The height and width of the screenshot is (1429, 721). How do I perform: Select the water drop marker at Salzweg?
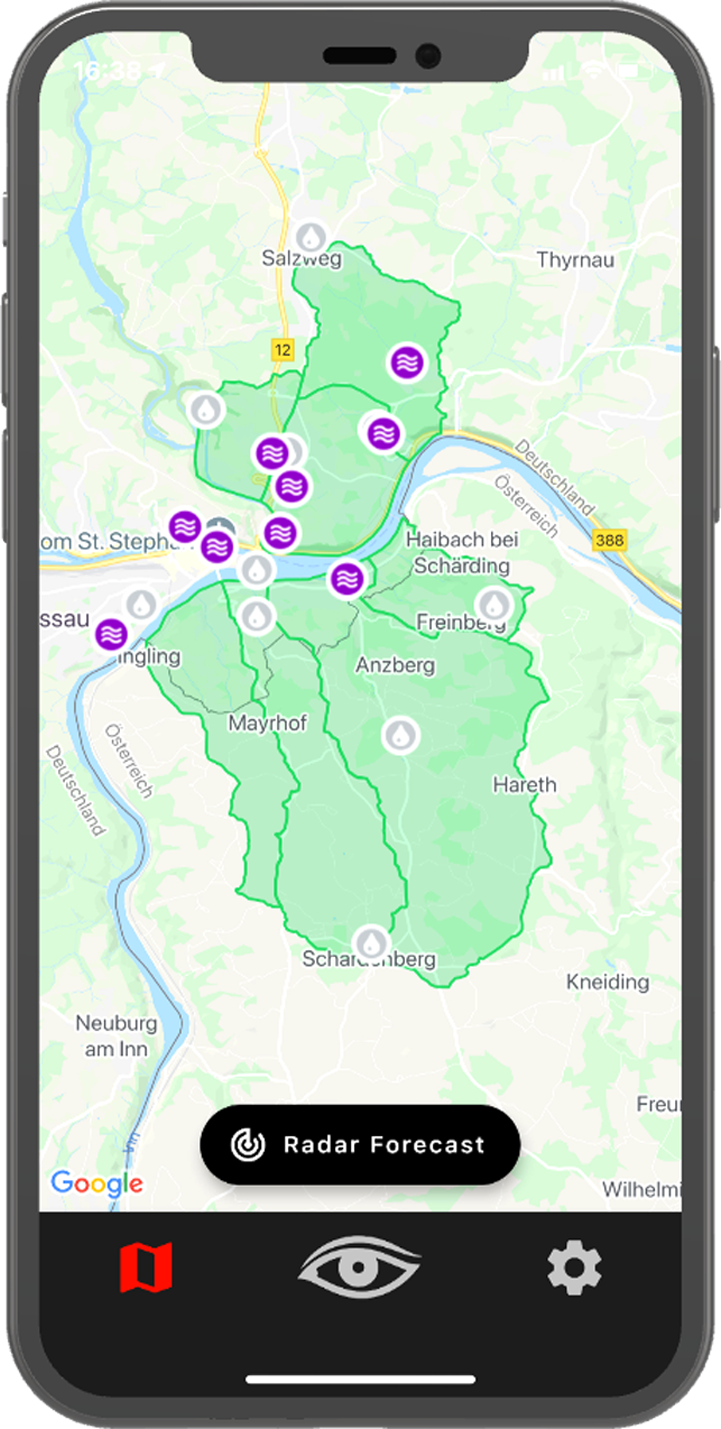(x=313, y=237)
